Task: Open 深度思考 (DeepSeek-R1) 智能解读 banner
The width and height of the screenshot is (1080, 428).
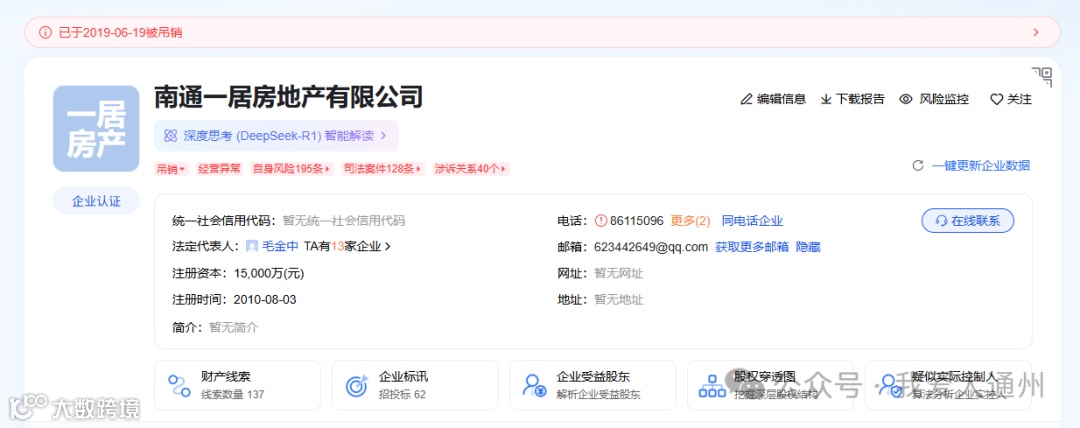Action: pos(276,136)
